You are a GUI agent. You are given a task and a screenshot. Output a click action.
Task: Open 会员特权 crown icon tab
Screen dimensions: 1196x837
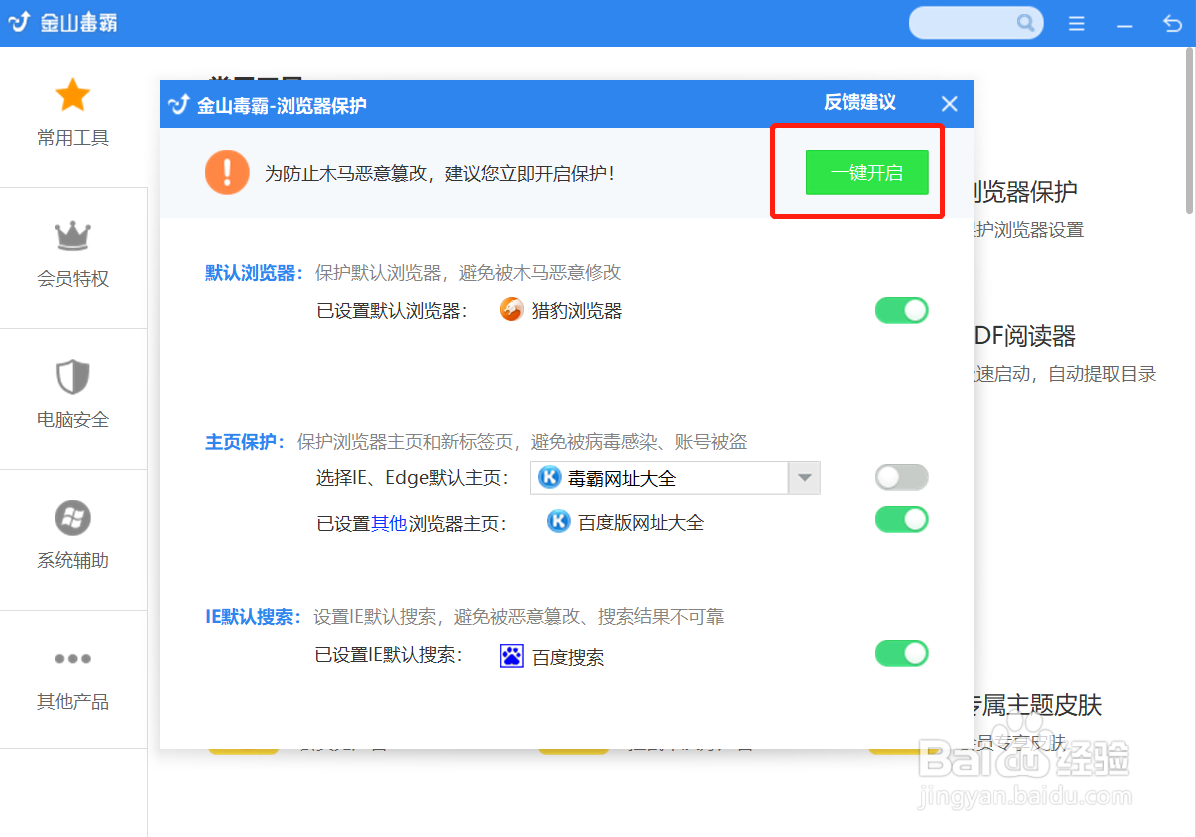pos(73,235)
